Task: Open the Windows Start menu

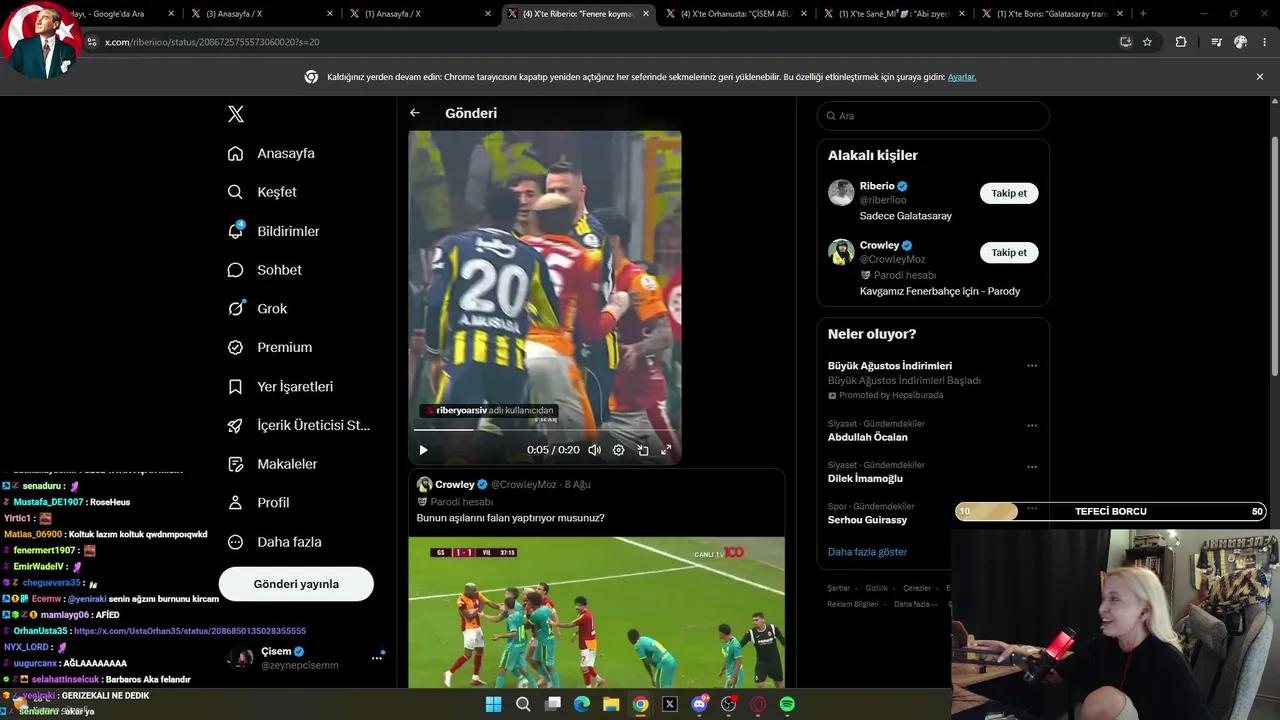Action: pyautogui.click(x=493, y=704)
